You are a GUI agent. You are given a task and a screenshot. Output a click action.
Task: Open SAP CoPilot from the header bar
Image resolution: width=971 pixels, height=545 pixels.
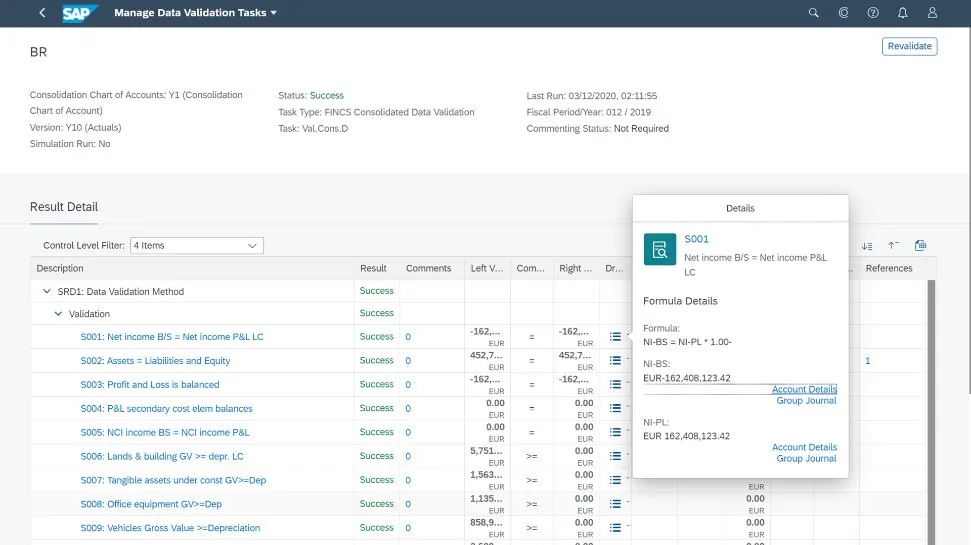click(843, 13)
